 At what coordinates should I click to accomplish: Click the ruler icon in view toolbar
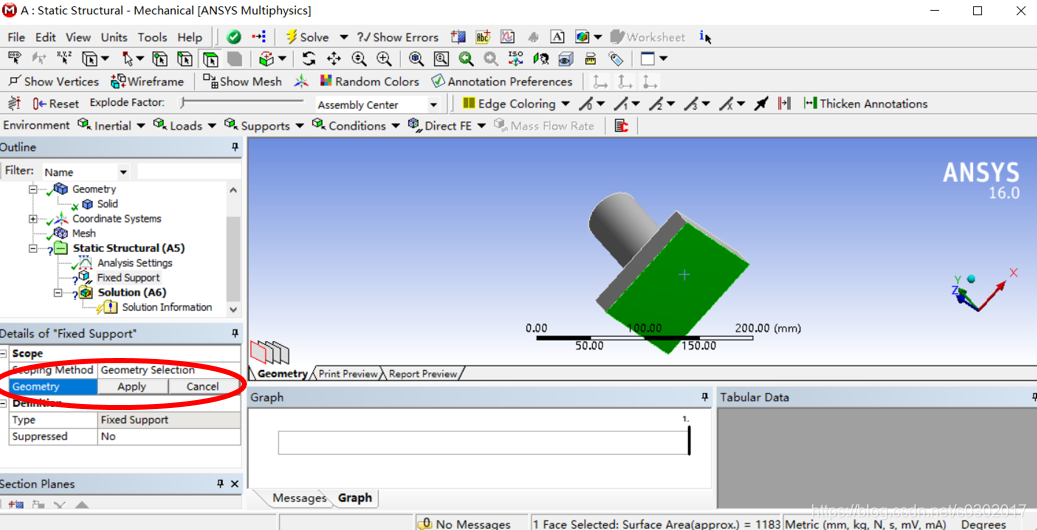(x=591, y=59)
